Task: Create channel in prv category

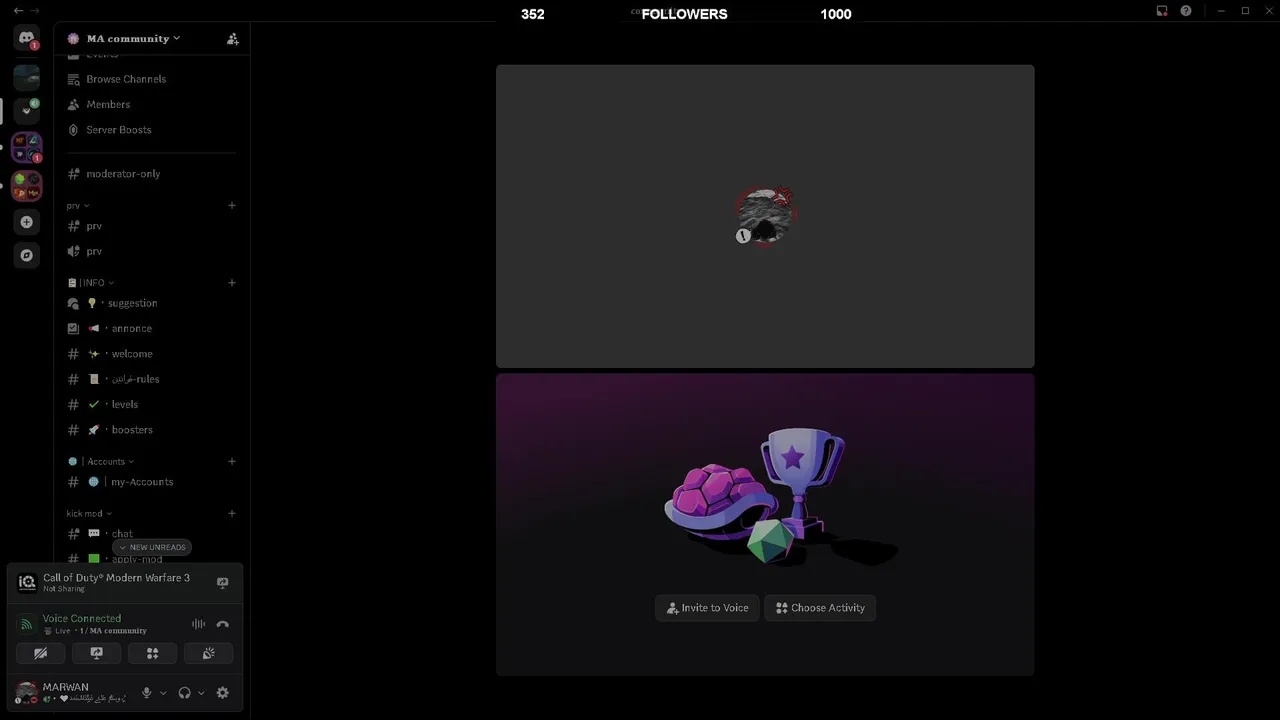Action: (x=232, y=205)
